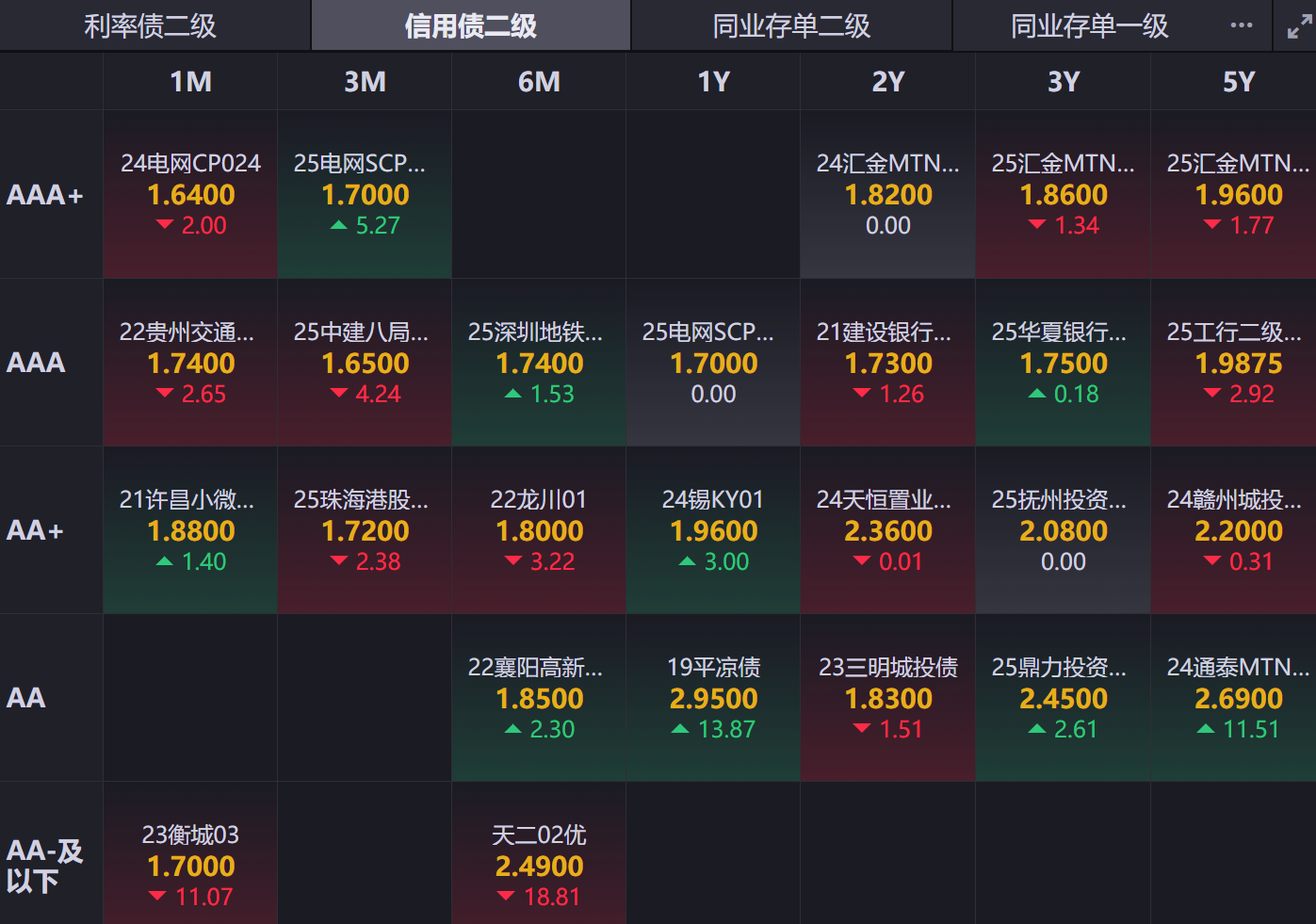Click the 5Y column header
Viewport: 1316px width, 924px height.
coord(1238,82)
